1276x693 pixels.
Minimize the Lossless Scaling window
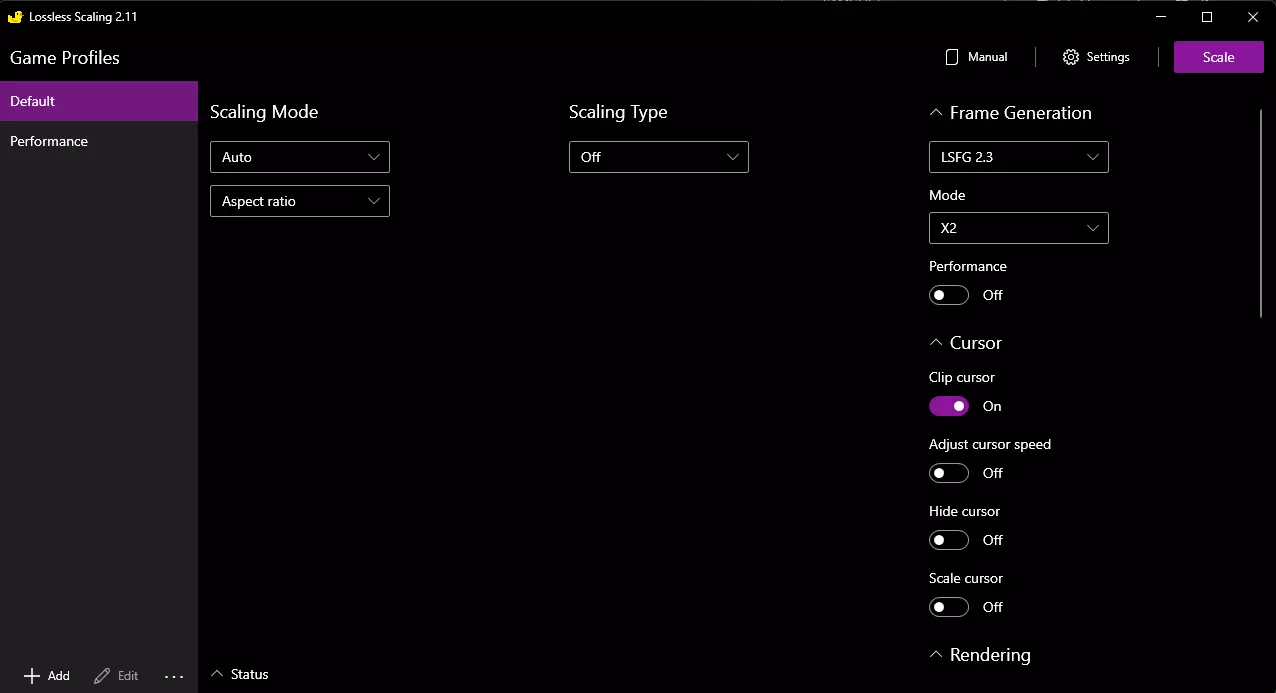pos(1161,17)
